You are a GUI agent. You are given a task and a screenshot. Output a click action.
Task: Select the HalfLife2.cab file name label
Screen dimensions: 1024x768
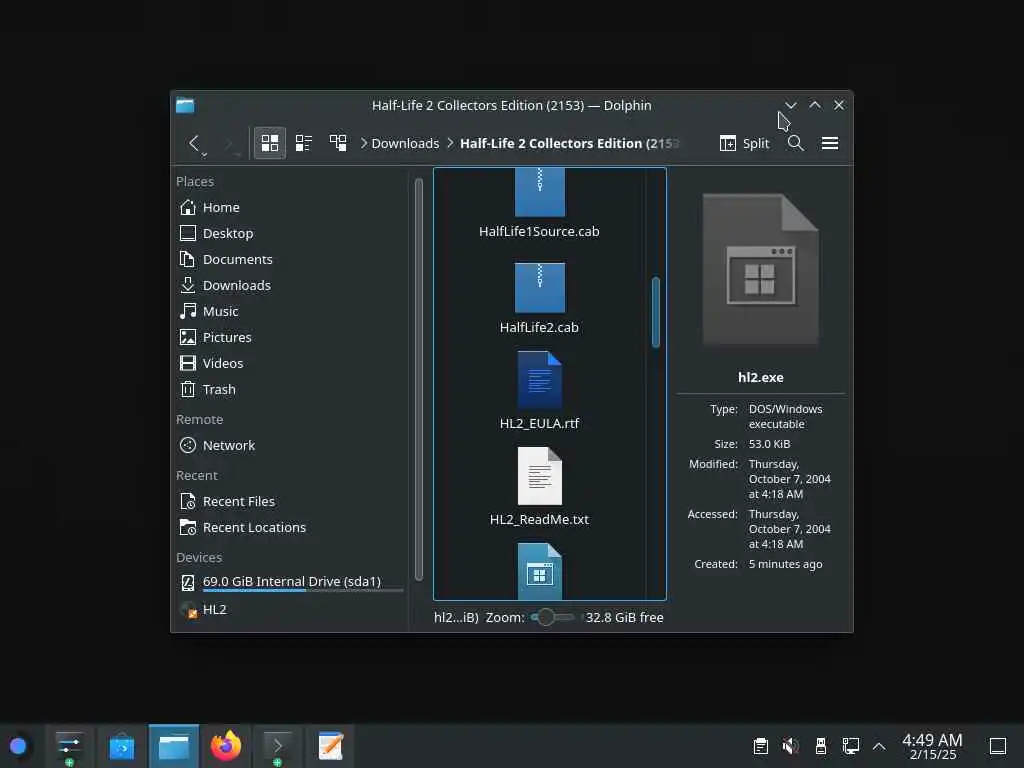pos(539,327)
